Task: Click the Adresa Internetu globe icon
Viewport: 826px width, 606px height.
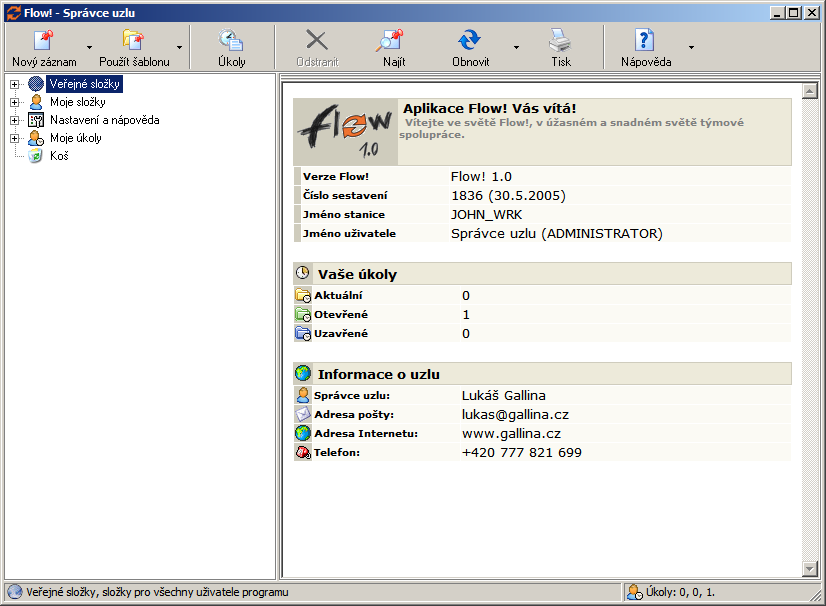Action: click(303, 433)
